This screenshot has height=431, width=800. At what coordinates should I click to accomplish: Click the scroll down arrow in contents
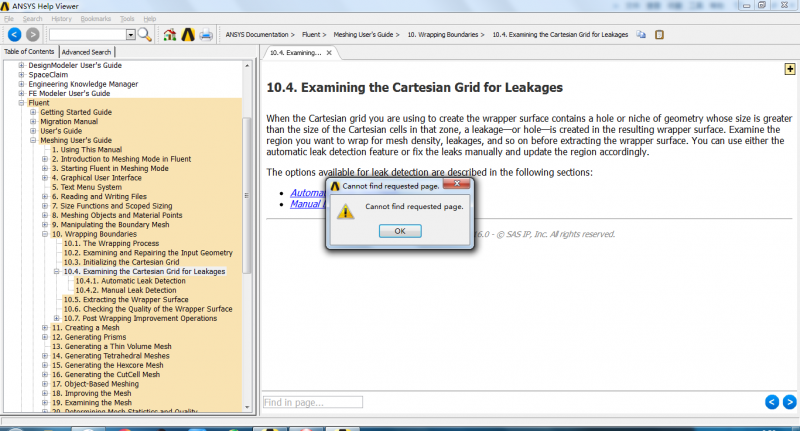pyautogui.click(x=247, y=407)
